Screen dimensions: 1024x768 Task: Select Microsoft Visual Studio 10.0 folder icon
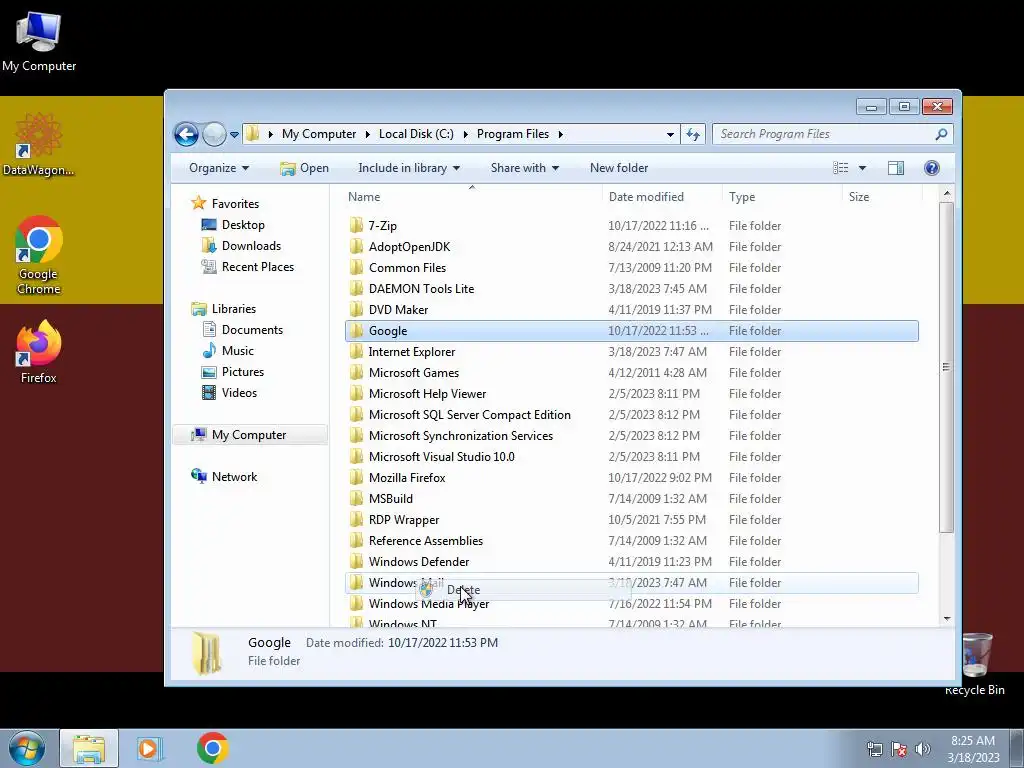[356, 456]
